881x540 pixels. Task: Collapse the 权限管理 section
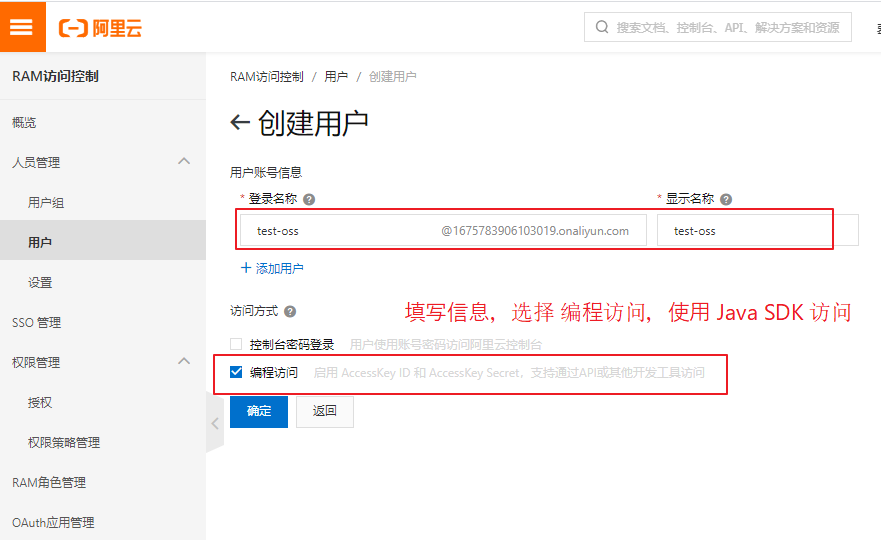(x=184, y=361)
